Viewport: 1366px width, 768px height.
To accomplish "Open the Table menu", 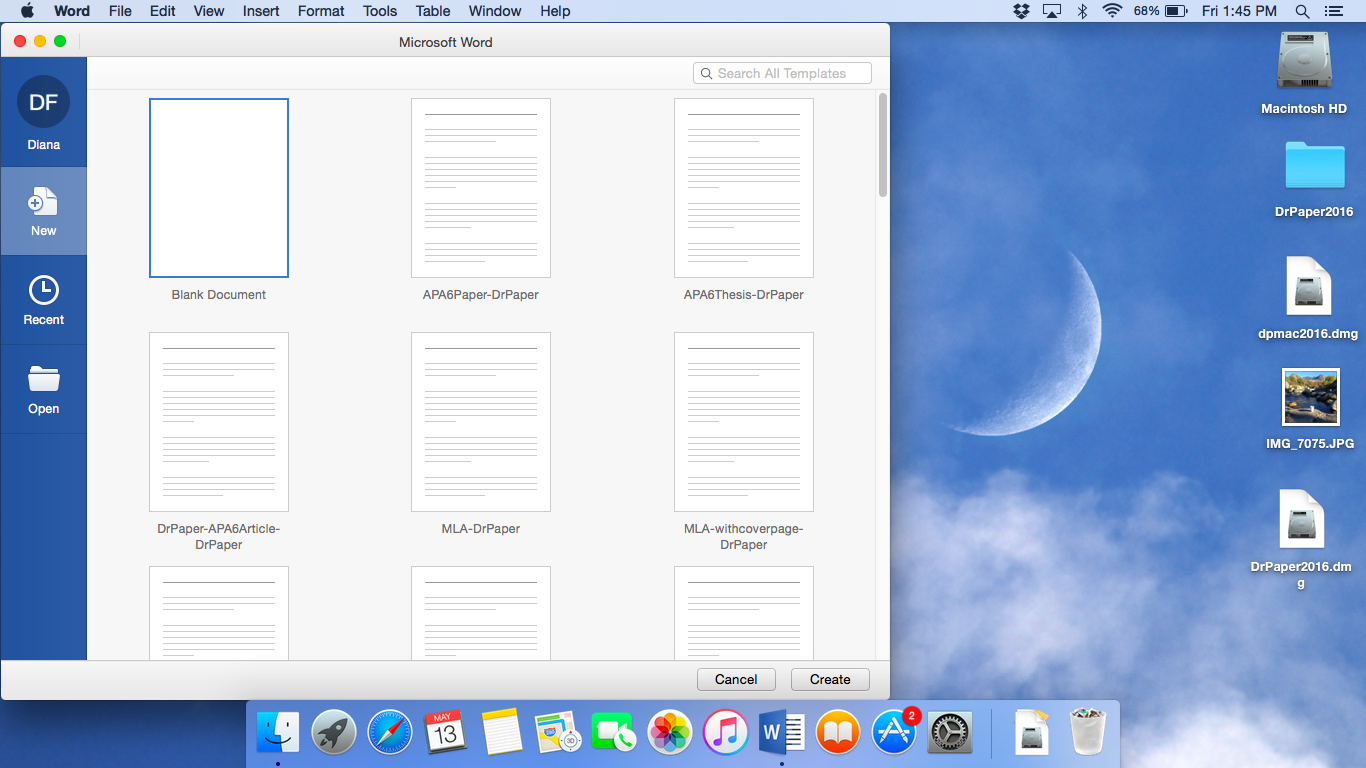I will tap(433, 11).
